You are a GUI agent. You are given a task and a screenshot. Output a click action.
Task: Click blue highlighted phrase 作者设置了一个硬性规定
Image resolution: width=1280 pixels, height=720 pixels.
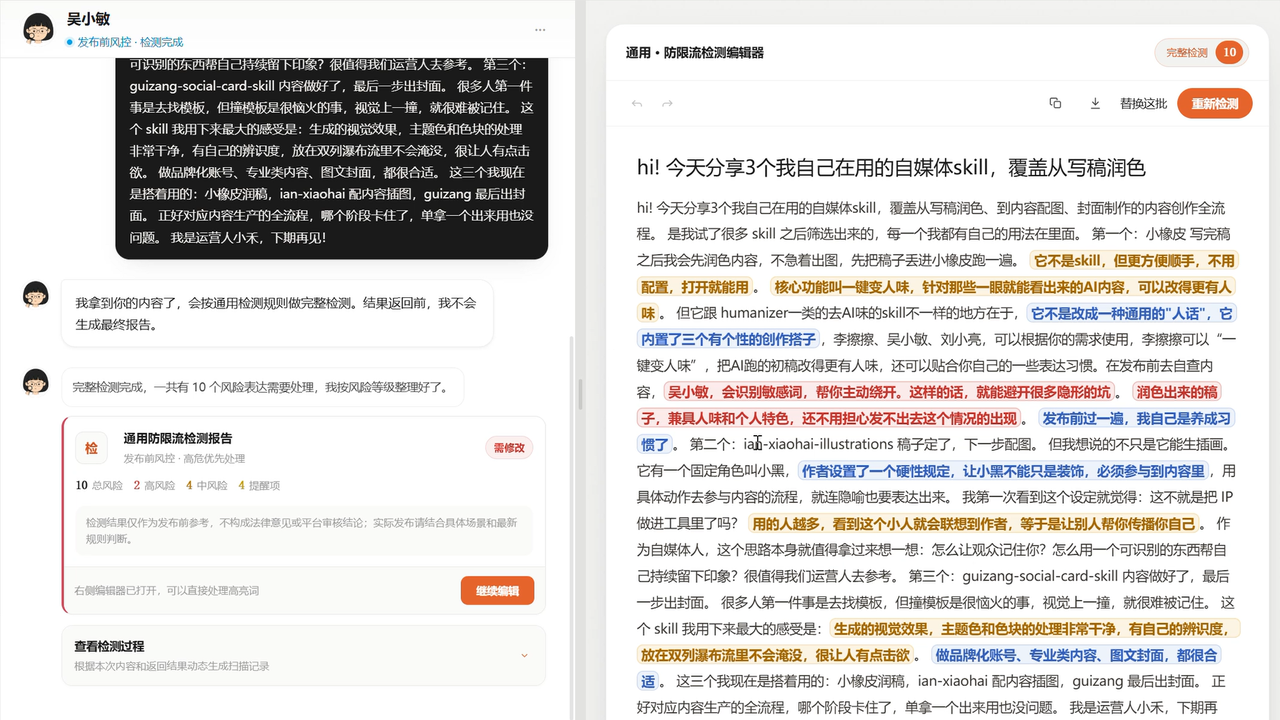click(x=877, y=470)
